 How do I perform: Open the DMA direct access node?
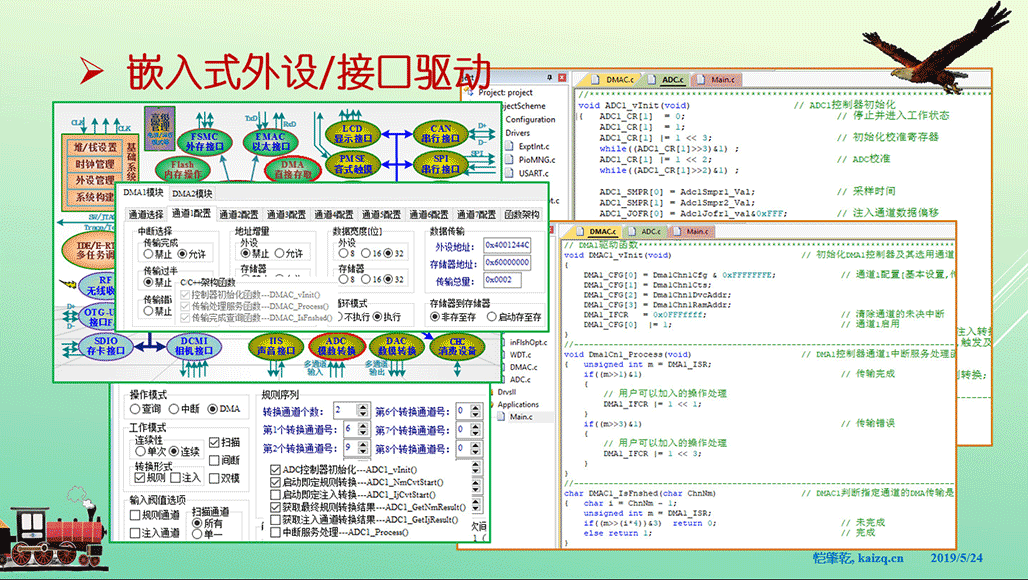(293, 169)
